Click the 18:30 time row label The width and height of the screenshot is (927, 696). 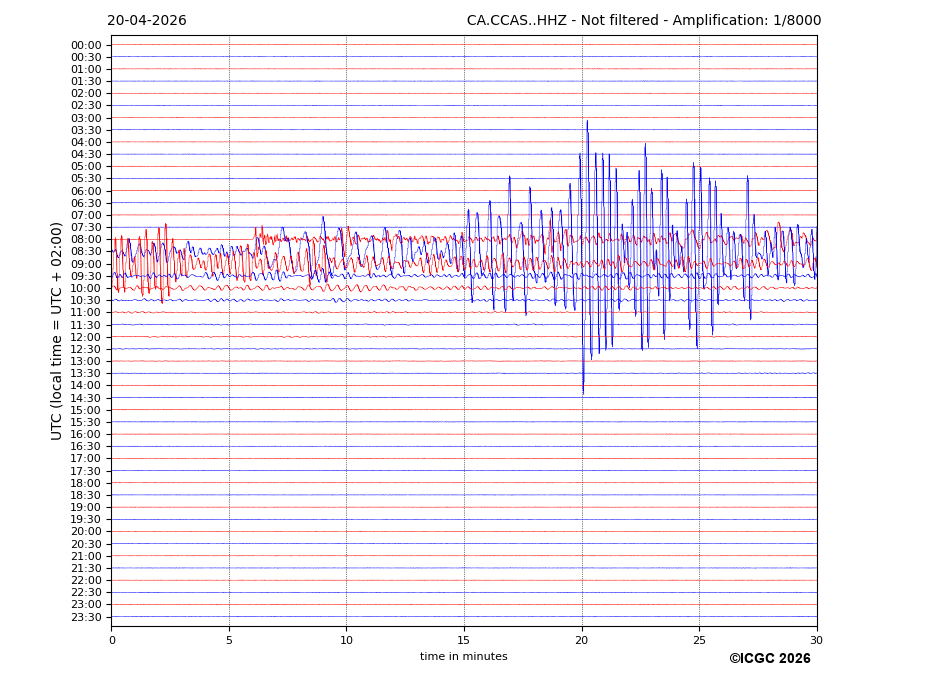pos(86,495)
